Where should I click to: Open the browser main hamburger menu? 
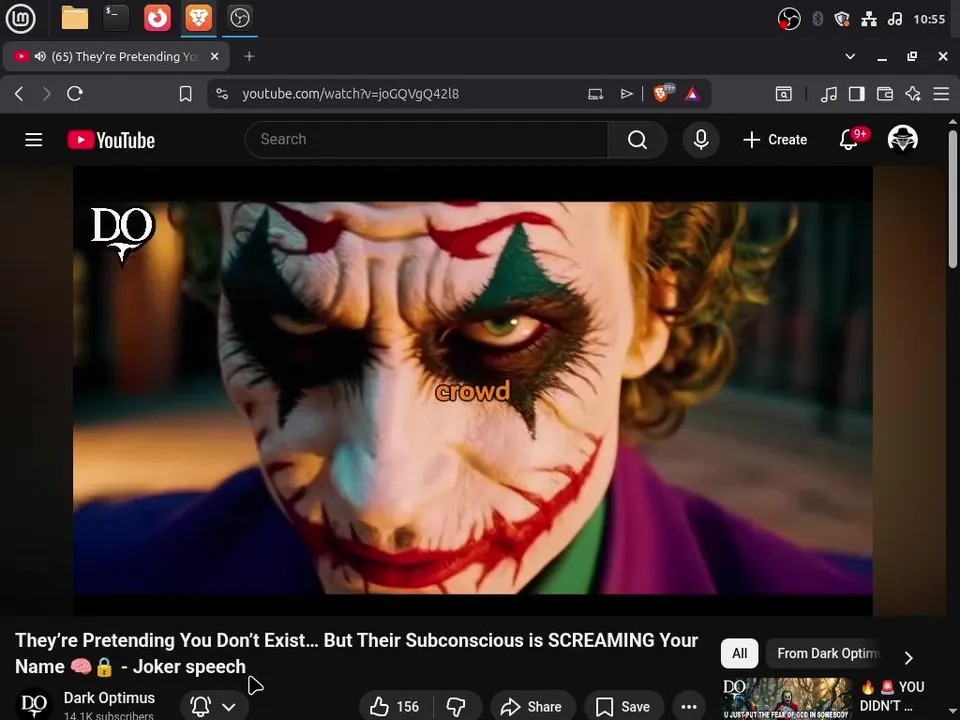[x=941, y=94]
